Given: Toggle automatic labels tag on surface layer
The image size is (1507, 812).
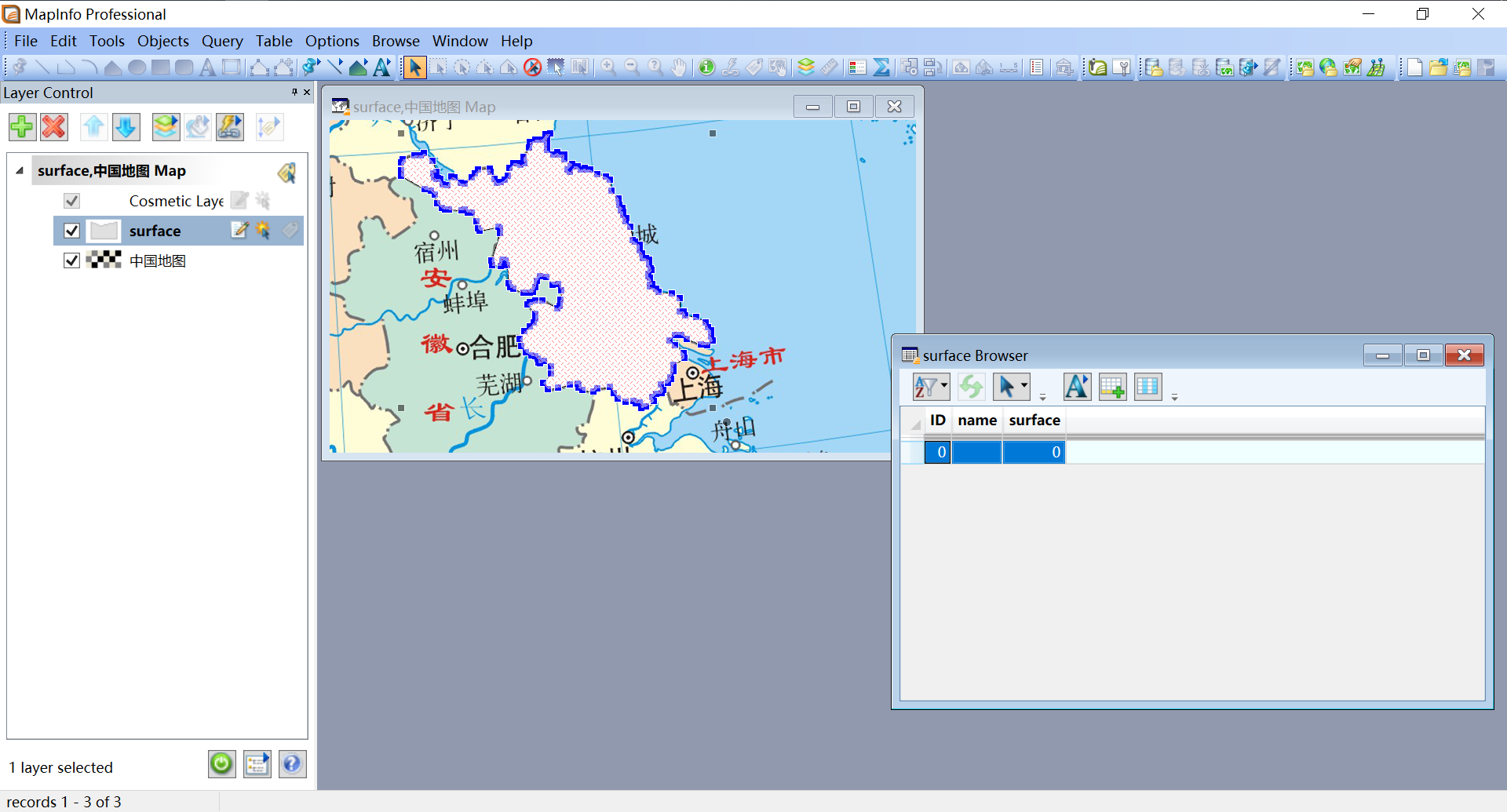Looking at the screenshot, I should coord(290,231).
